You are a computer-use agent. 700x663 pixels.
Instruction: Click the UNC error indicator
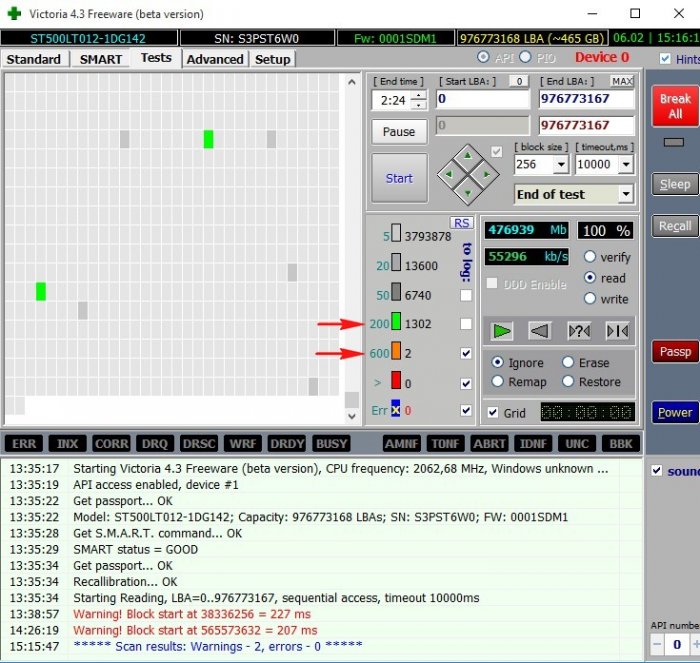(577, 444)
